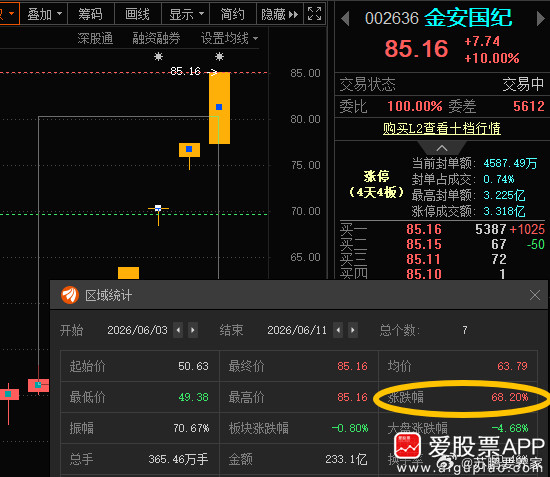Step end date forward arrow
The height and width of the screenshot is (477, 550).
coord(353,330)
